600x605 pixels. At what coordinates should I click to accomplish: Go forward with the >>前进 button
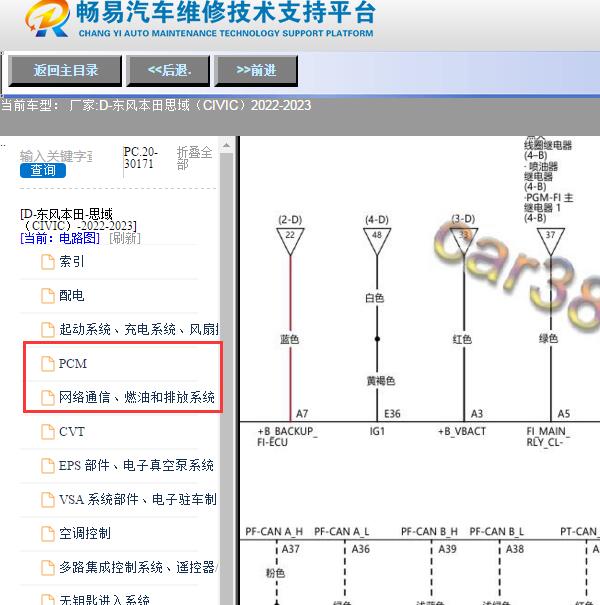point(256,71)
